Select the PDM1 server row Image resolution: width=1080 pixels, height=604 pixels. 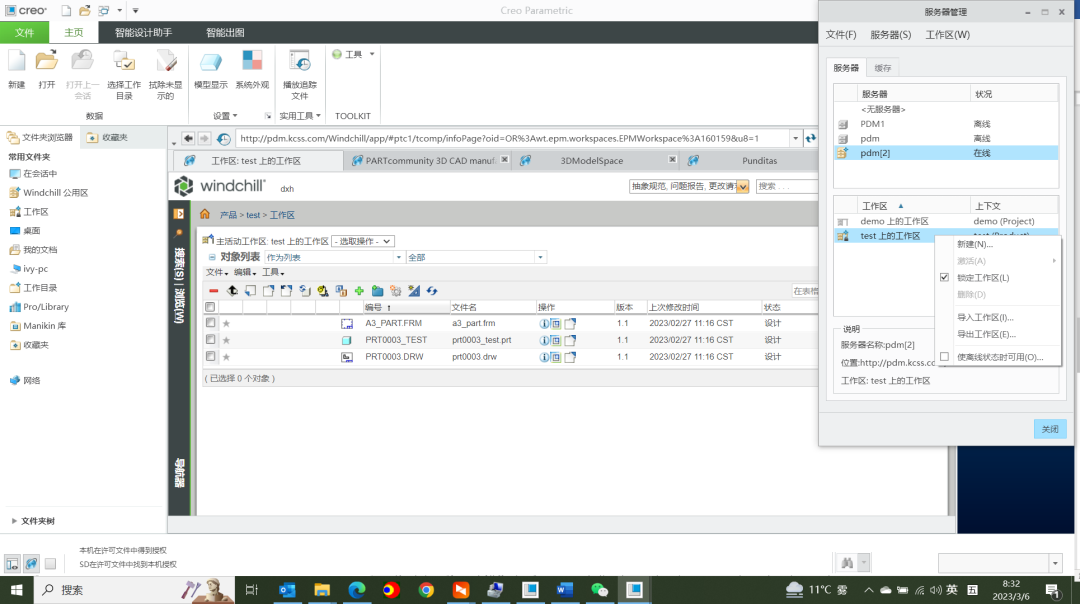pyautogui.click(x=946, y=124)
